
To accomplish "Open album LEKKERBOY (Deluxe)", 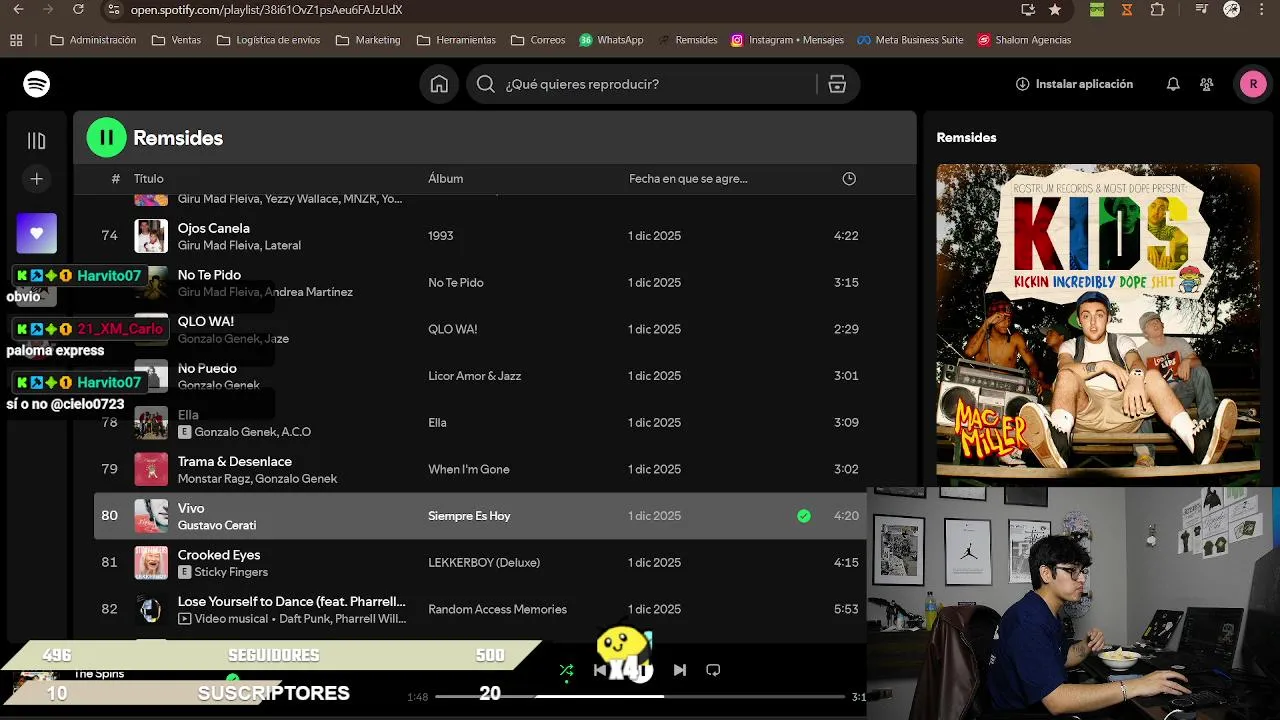I will 484,562.
